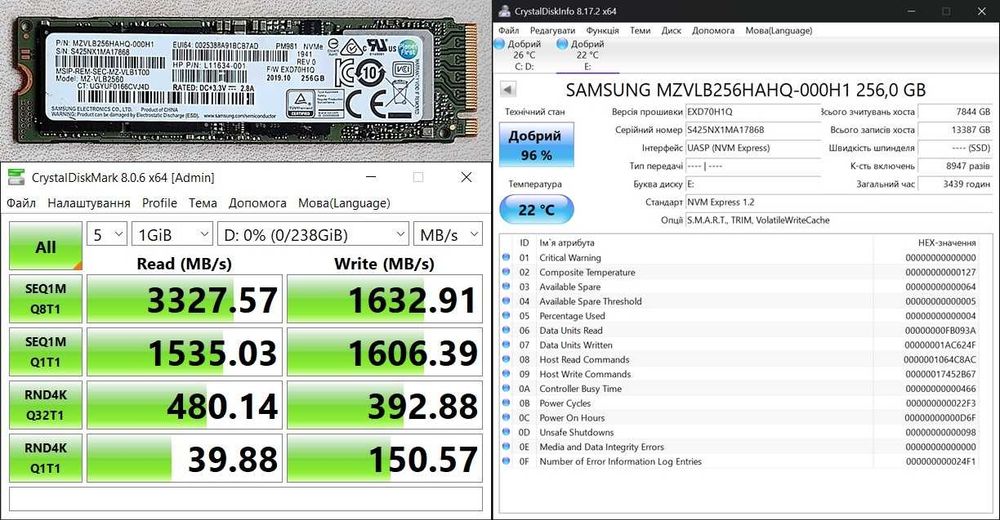The height and width of the screenshot is (520, 1000).
Task: Click Number of Error Information Log Entries row
Action: [x=740, y=461]
